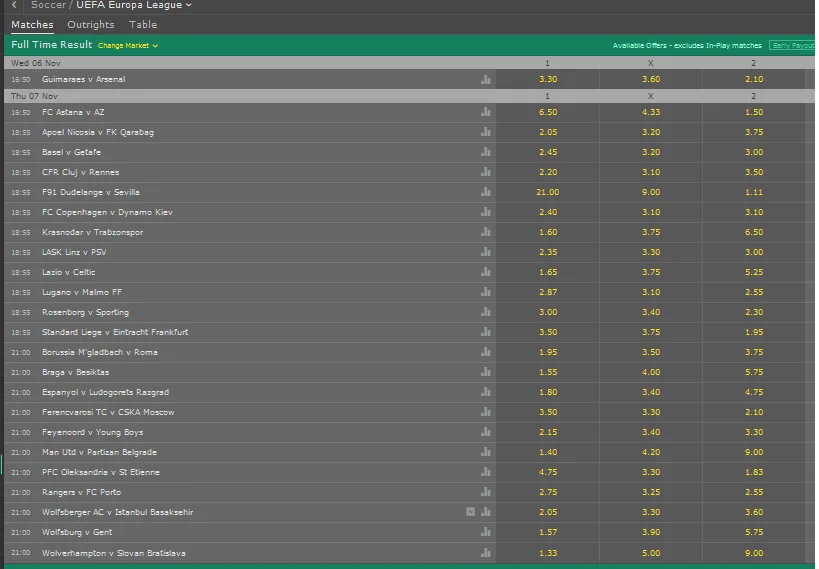Screen dimensions: 819x569
Task: Open stats icon for Basel v Getafe
Action: click(x=486, y=152)
